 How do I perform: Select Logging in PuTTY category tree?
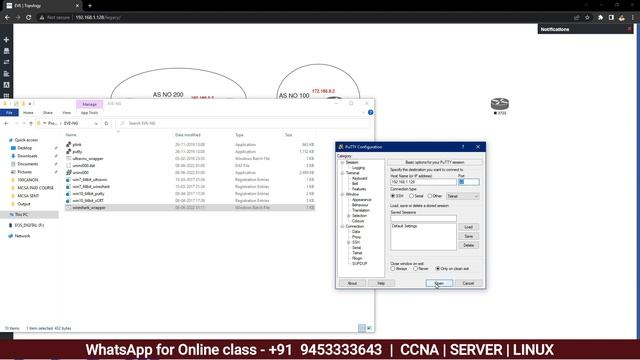tap(358, 168)
